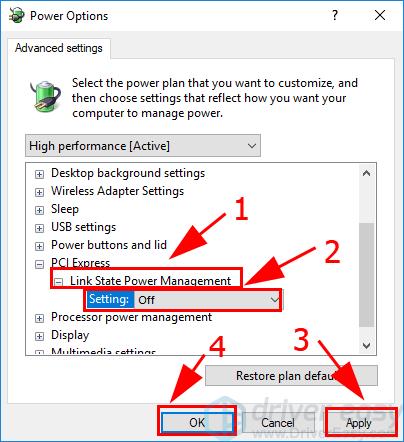Click the Apply button
The image size is (404, 442).
(360, 423)
